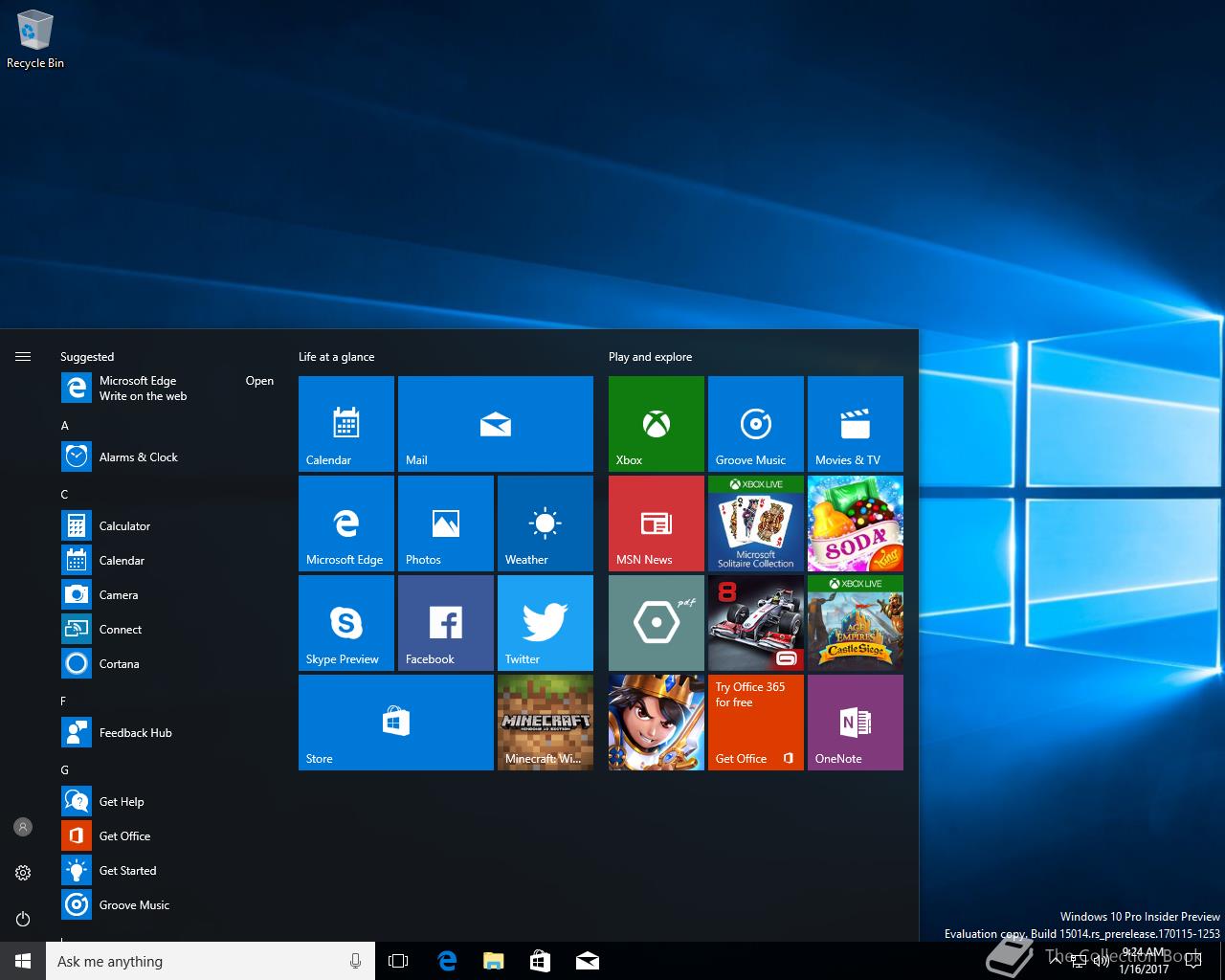1225x980 pixels.
Task: Open the MSN News tile
Action: (x=657, y=523)
